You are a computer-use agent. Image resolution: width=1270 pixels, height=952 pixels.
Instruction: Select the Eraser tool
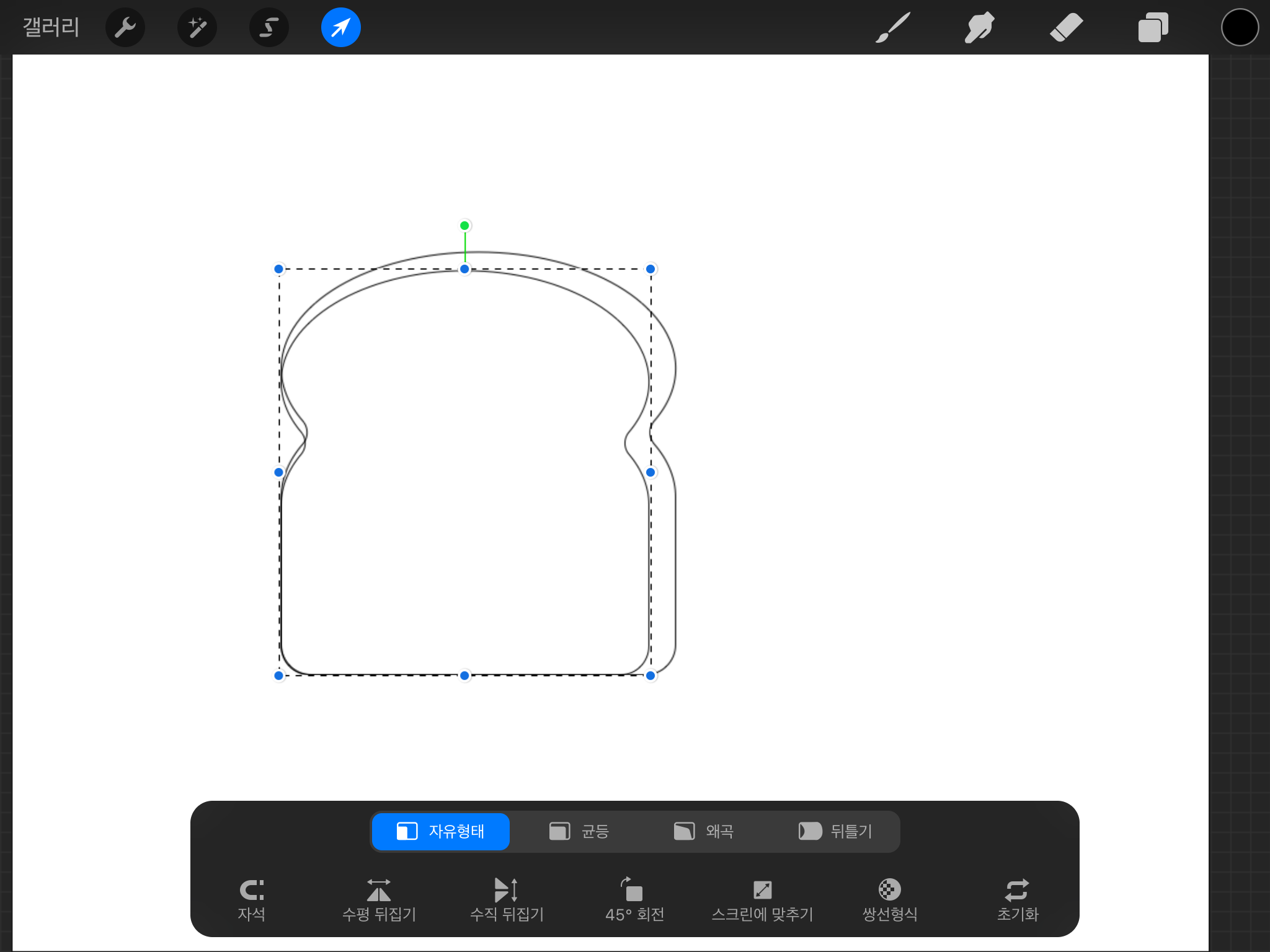[1066, 27]
